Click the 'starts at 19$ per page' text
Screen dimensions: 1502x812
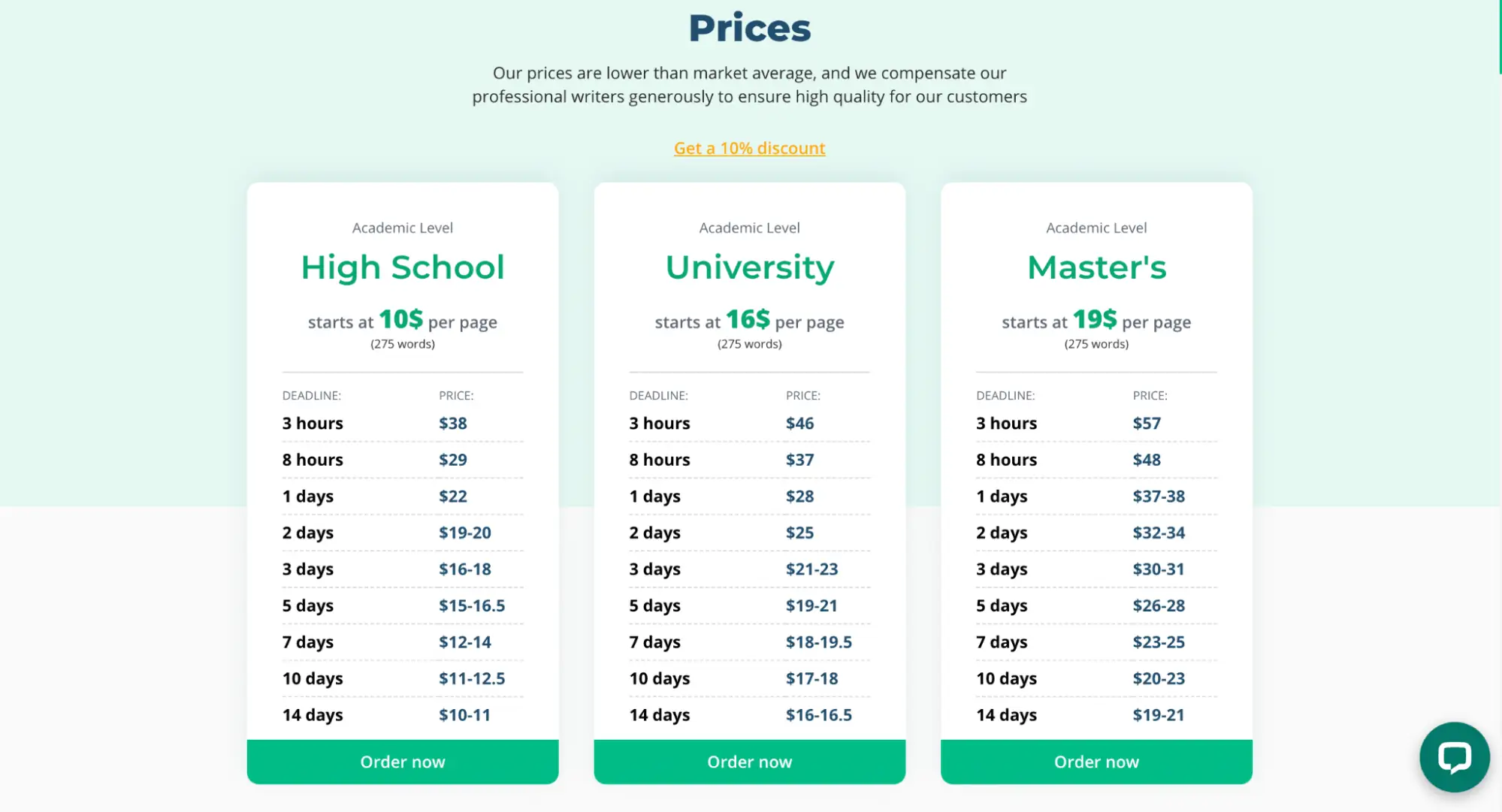tap(1096, 321)
